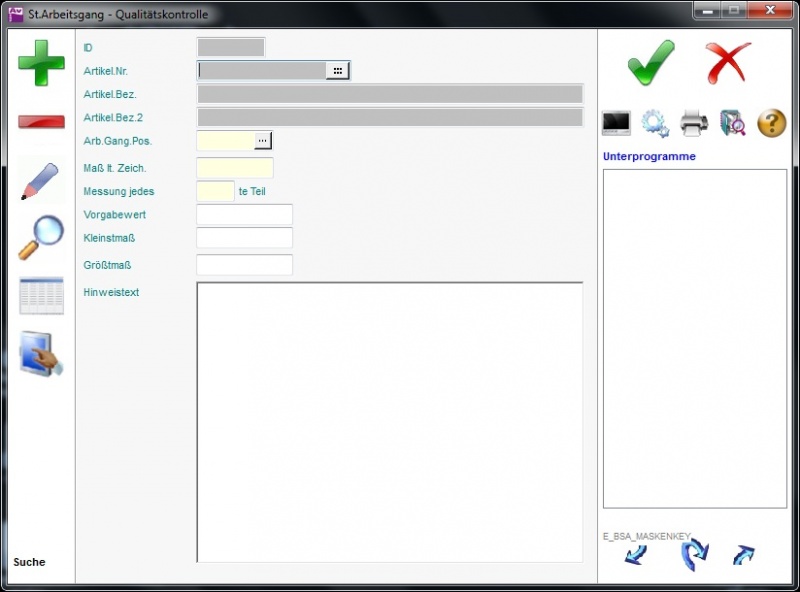Screen dimensions: 800x592
Task: Click the document preview magnifier icon
Action: 733,123
